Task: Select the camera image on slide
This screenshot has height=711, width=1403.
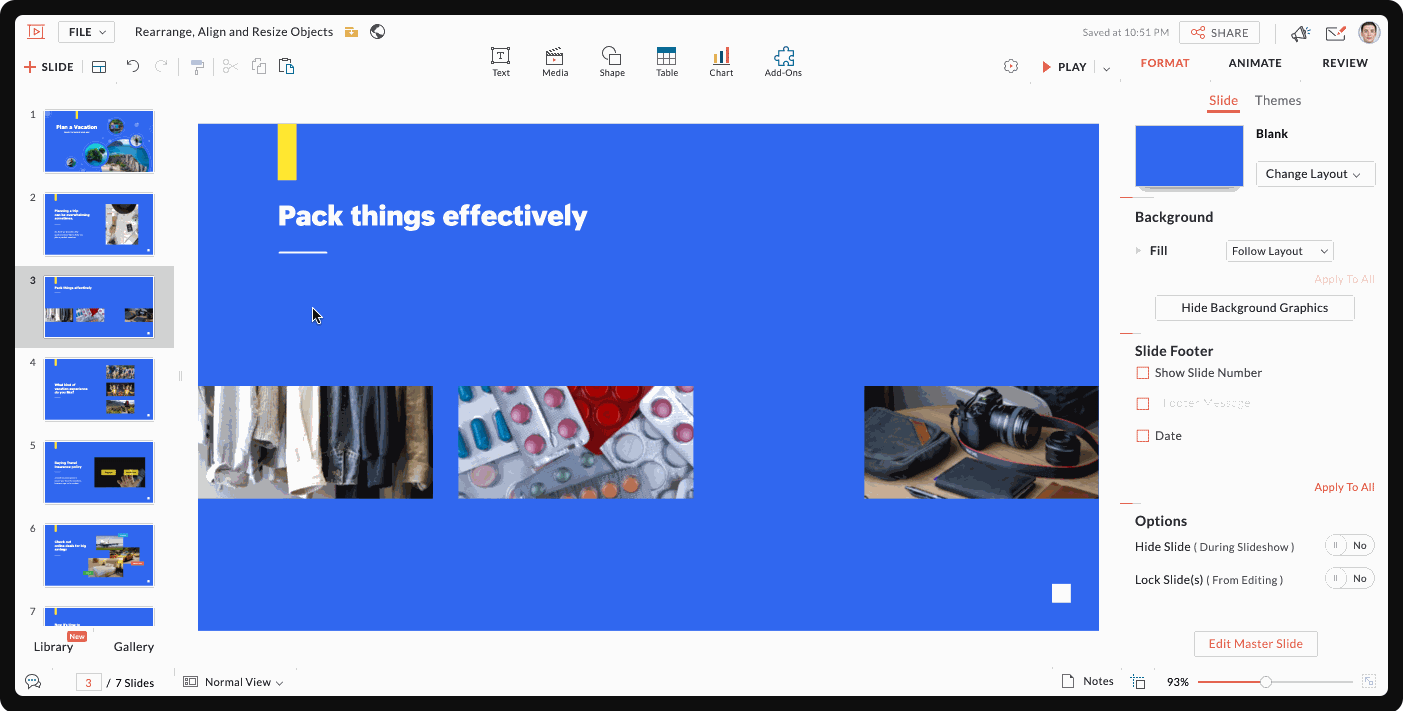Action: (x=981, y=442)
